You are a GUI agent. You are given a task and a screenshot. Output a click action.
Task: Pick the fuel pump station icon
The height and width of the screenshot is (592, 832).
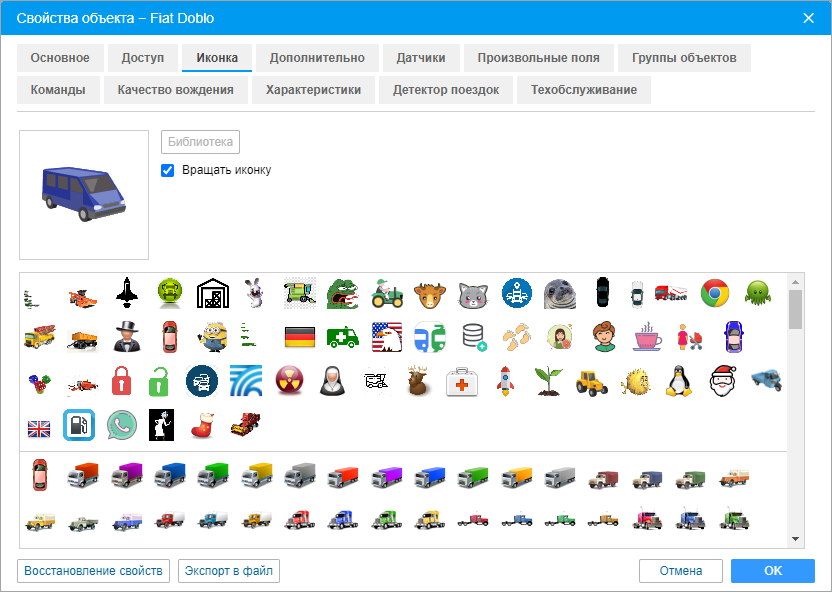click(79, 425)
